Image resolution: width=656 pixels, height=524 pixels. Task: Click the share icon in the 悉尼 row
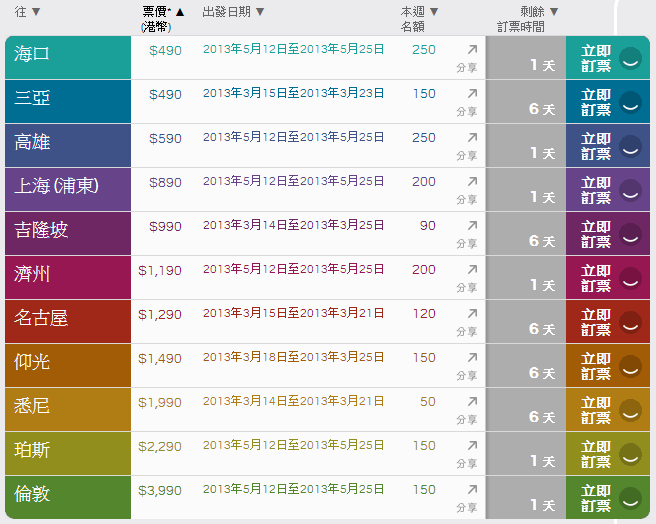click(472, 400)
